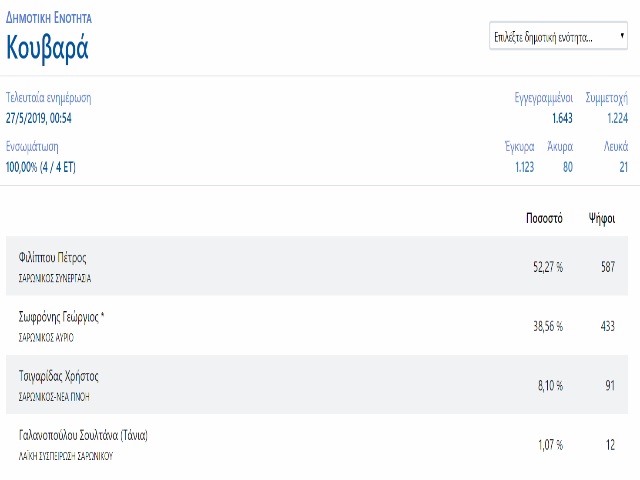The width and height of the screenshot is (640, 480).
Task: Click the 38,56 % percentage
Action: [x=548, y=326]
